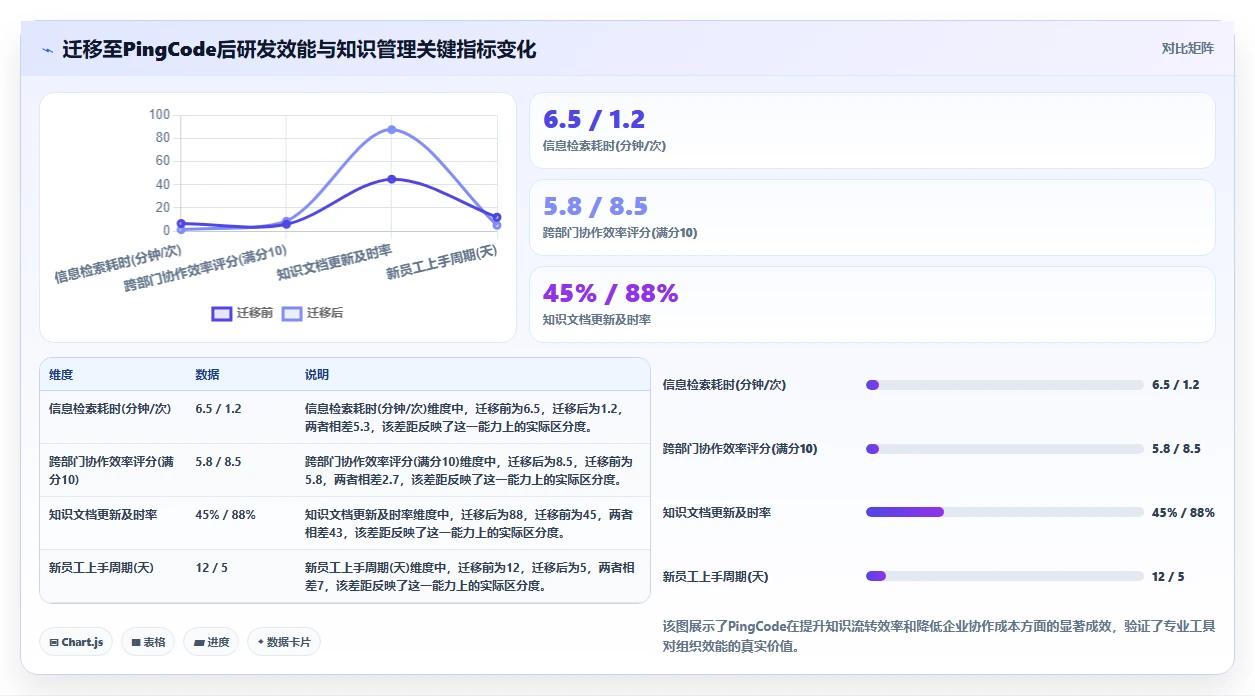The height and width of the screenshot is (696, 1255).
Task: Select table cell 知识文档更新及时率
Action: click(x=103, y=515)
